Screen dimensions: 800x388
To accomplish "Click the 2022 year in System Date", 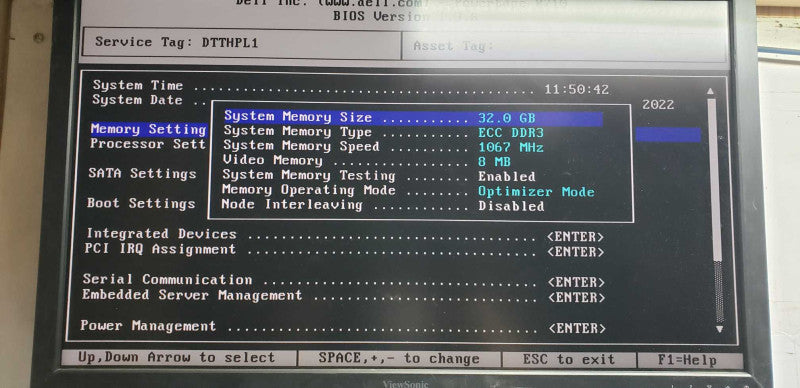I will 658,105.
